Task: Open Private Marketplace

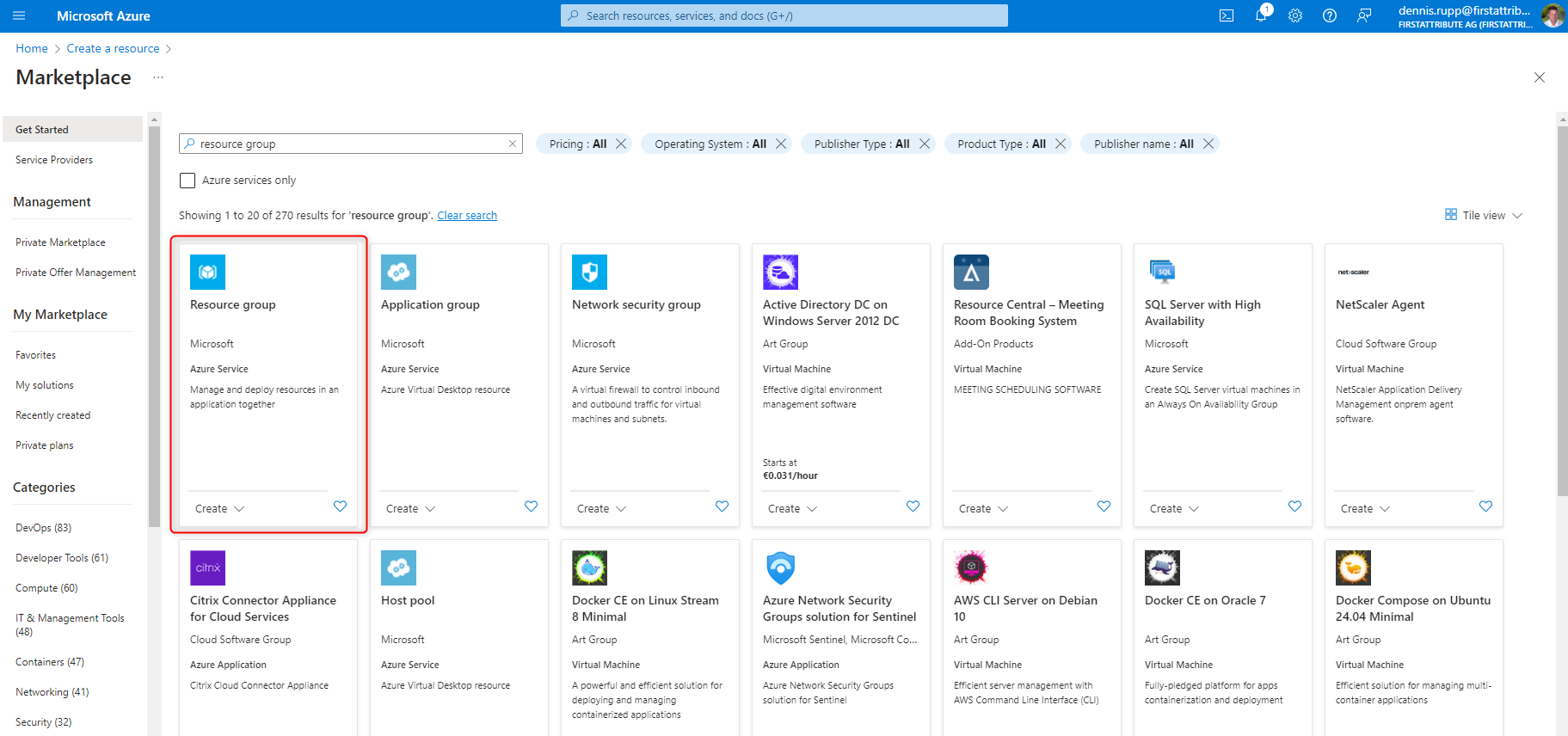Action: point(60,242)
